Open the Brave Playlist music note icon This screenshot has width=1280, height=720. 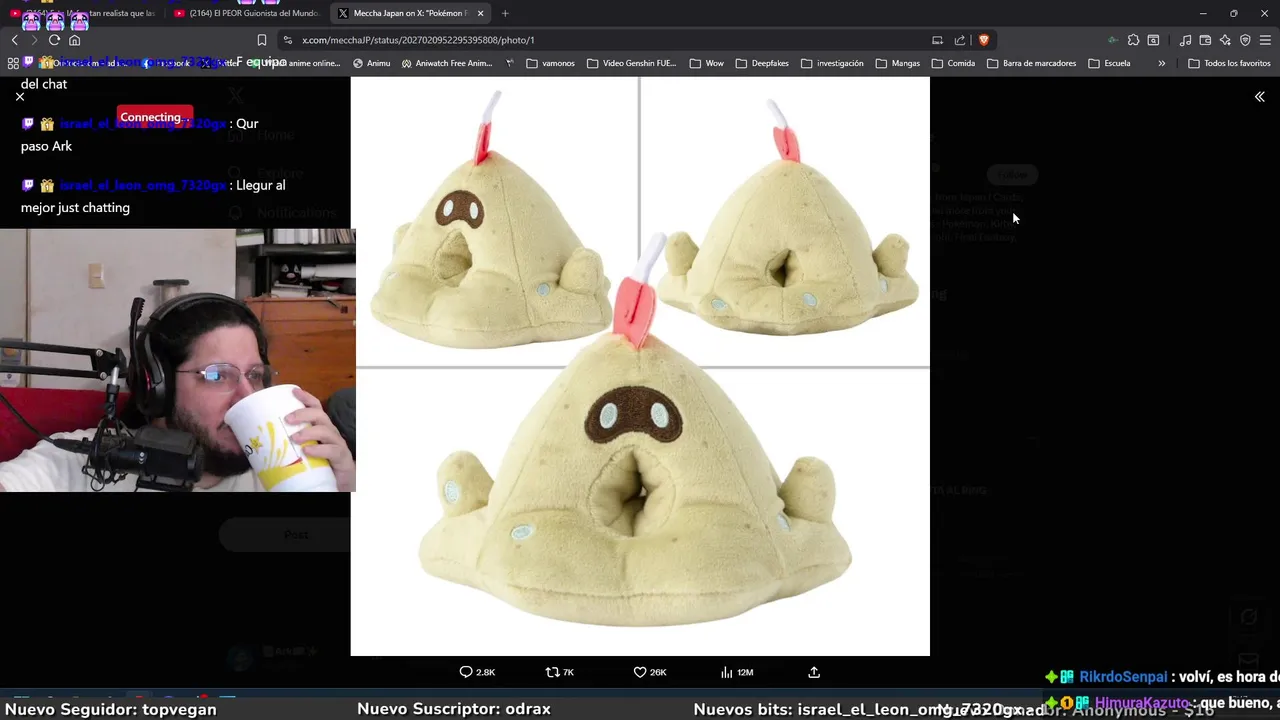coord(1185,40)
